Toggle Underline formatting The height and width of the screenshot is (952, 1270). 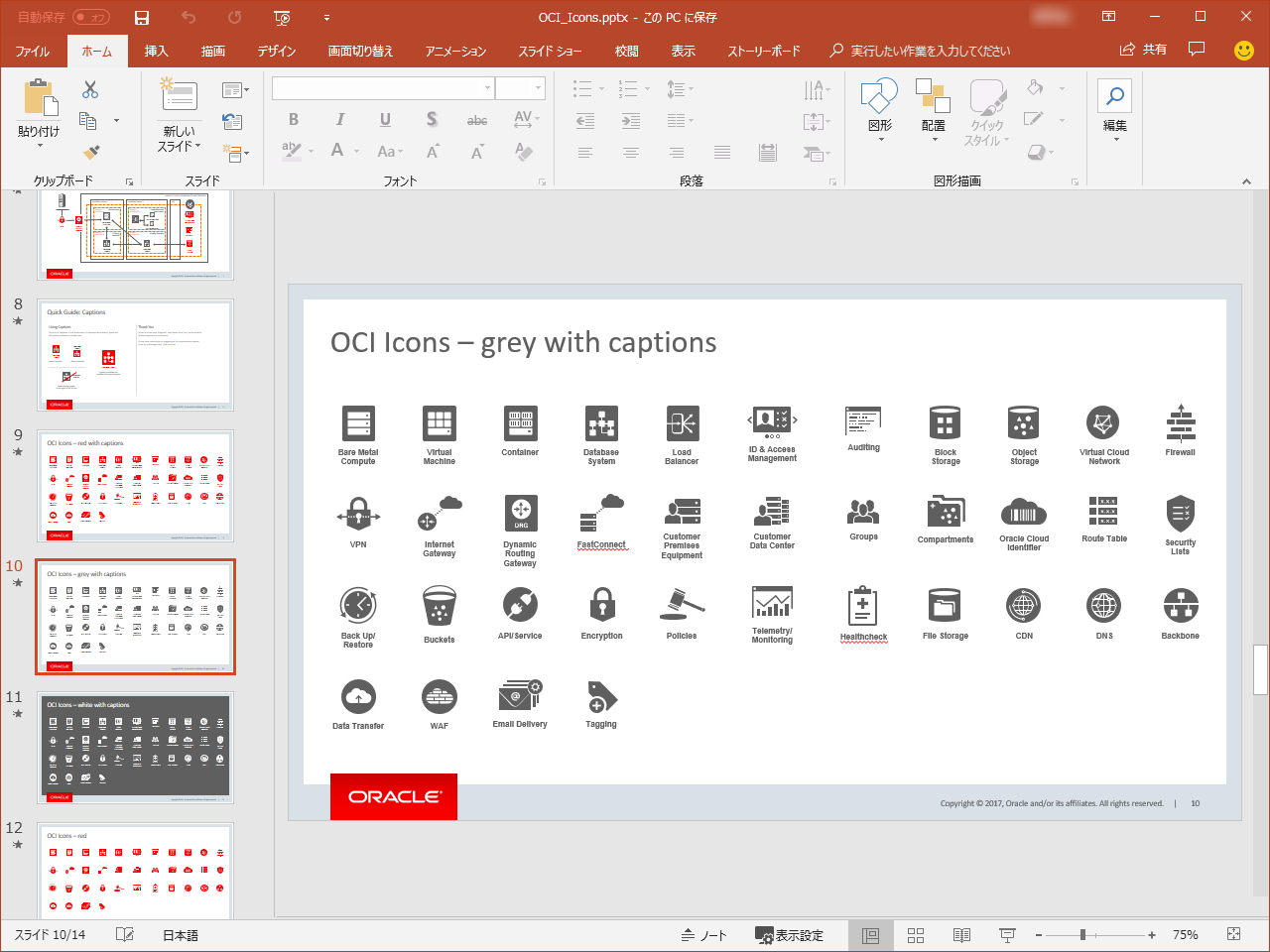pyautogui.click(x=385, y=120)
